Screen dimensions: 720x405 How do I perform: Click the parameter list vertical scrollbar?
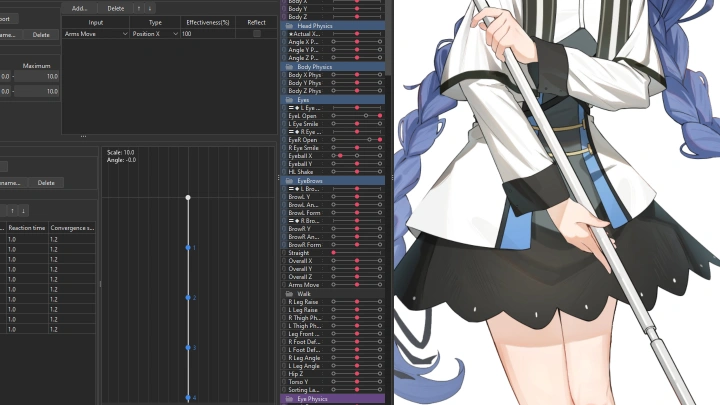(389, 37)
